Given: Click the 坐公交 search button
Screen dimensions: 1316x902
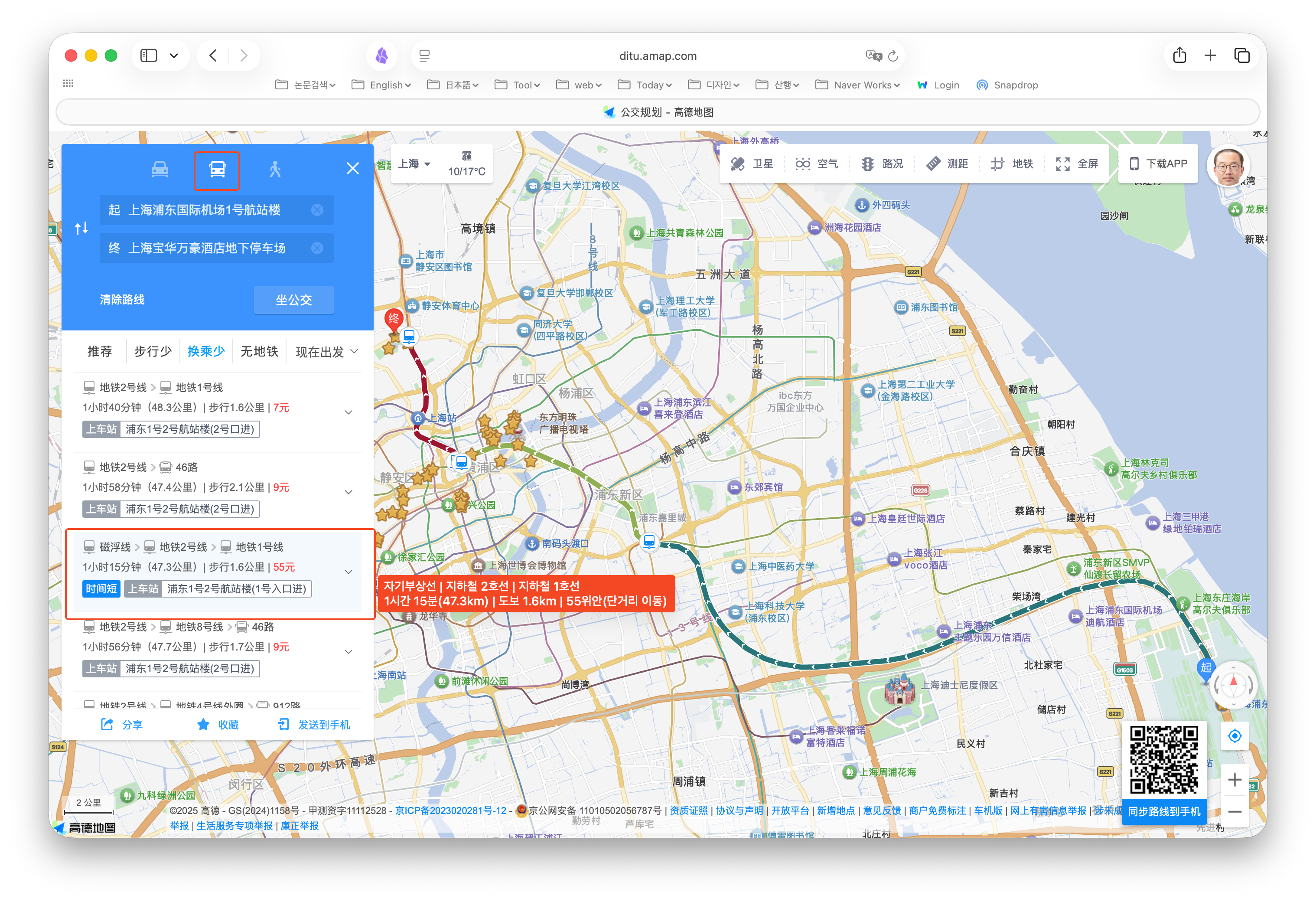Looking at the screenshot, I should pyautogui.click(x=293, y=300).
